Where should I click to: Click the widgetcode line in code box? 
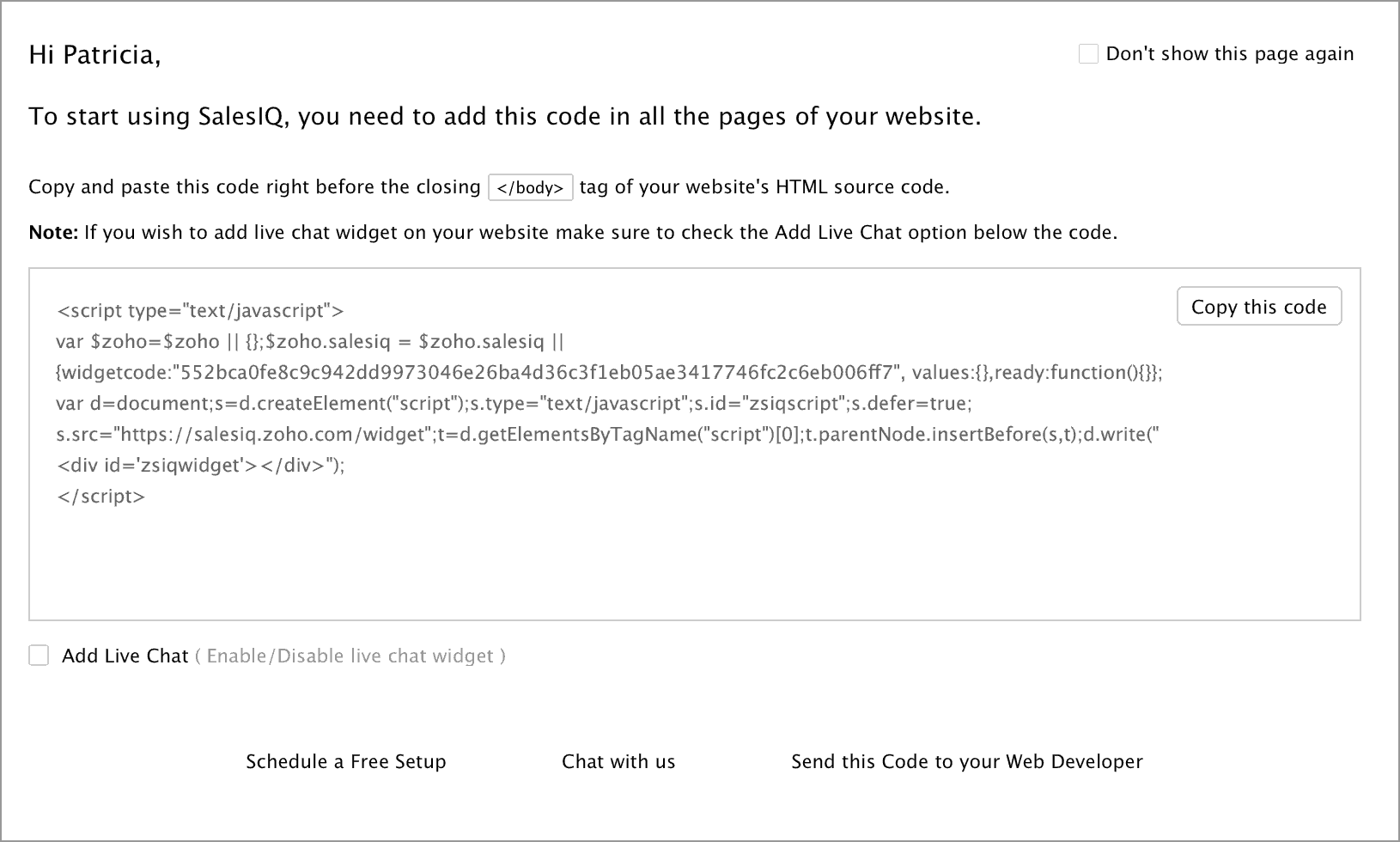click(610, 372)
